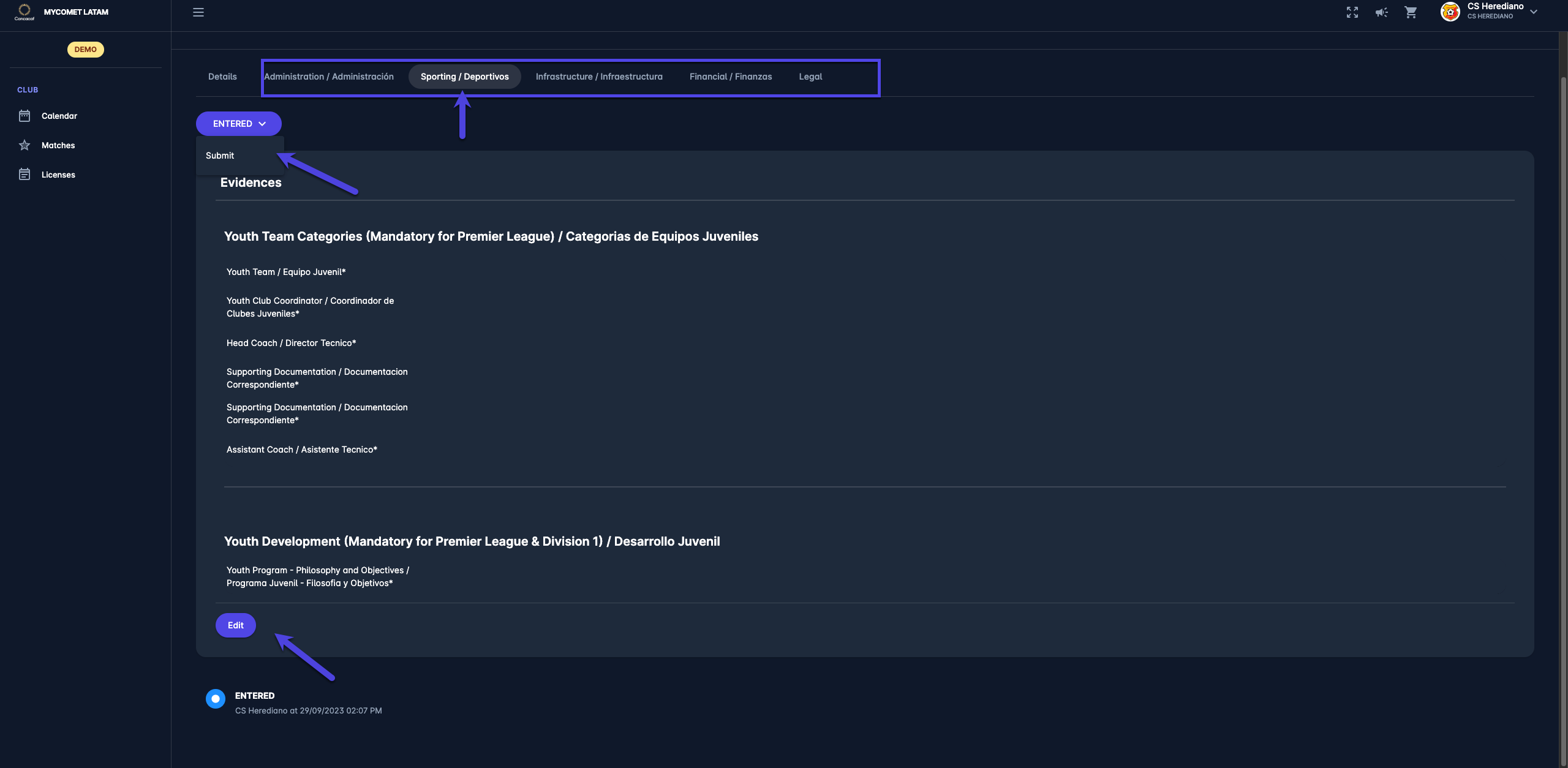Screen dimensions: 1568x768
Task: Open the shopping cart icon
Action: (1411, 12)
